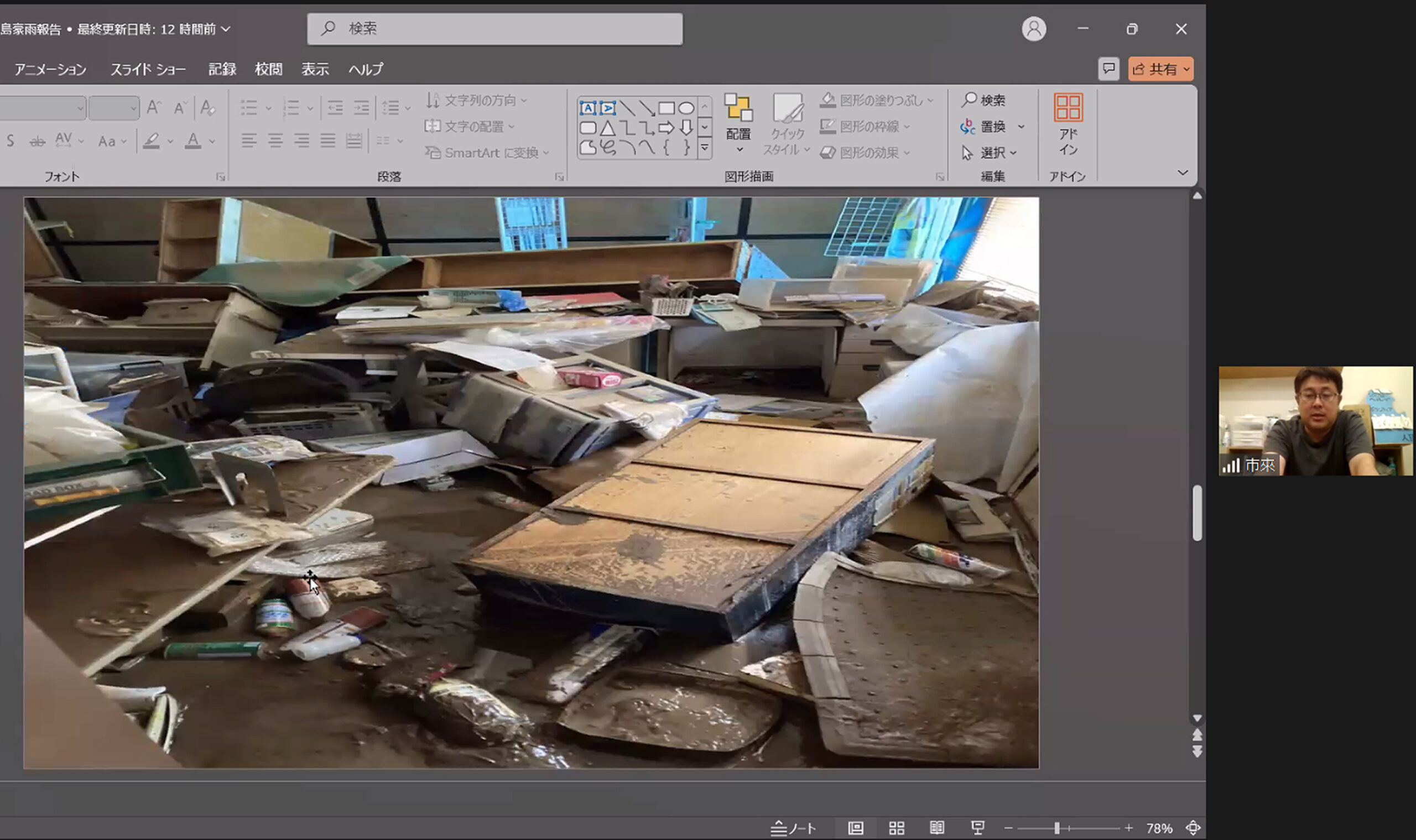Select the oval shape in shapes gallery
The height and width of the screenshot is (840, 1416).
coord(686,108)
